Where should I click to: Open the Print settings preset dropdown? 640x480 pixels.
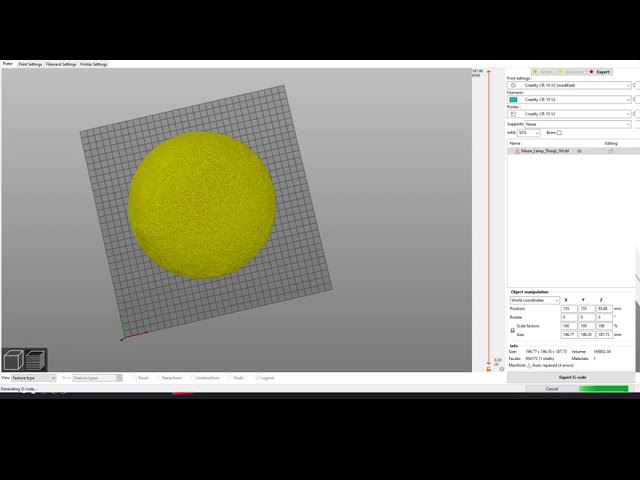(569, 85)
